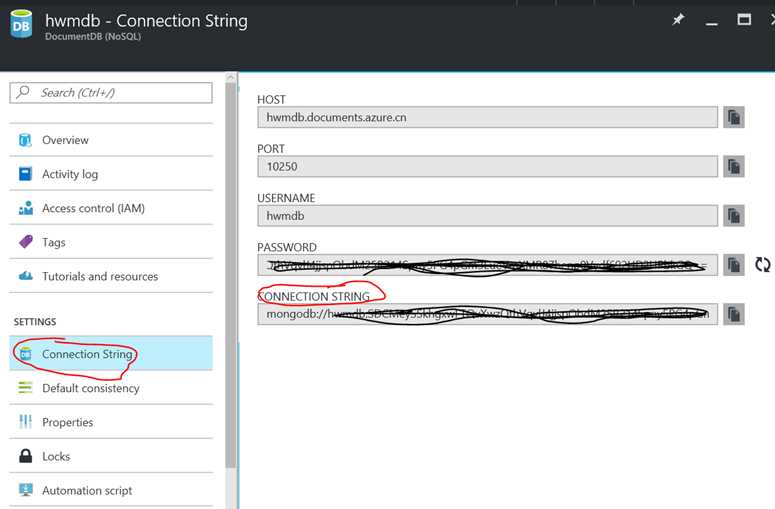Click inside the CONNECTION STRING mongodb field
This screenshot has width=775, height=509.
click(x=487, y=314)
